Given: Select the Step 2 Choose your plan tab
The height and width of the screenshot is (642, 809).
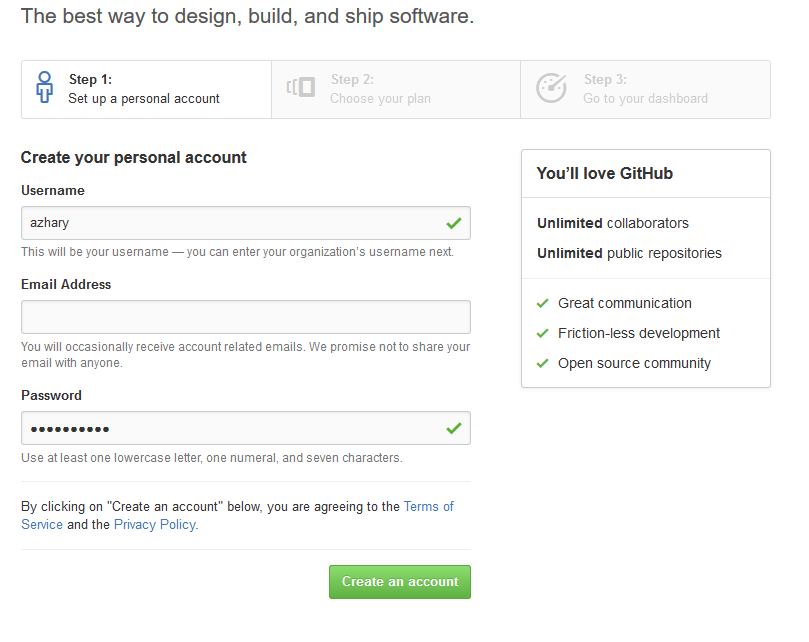Looking at the screenshot, I should (396, 89).
